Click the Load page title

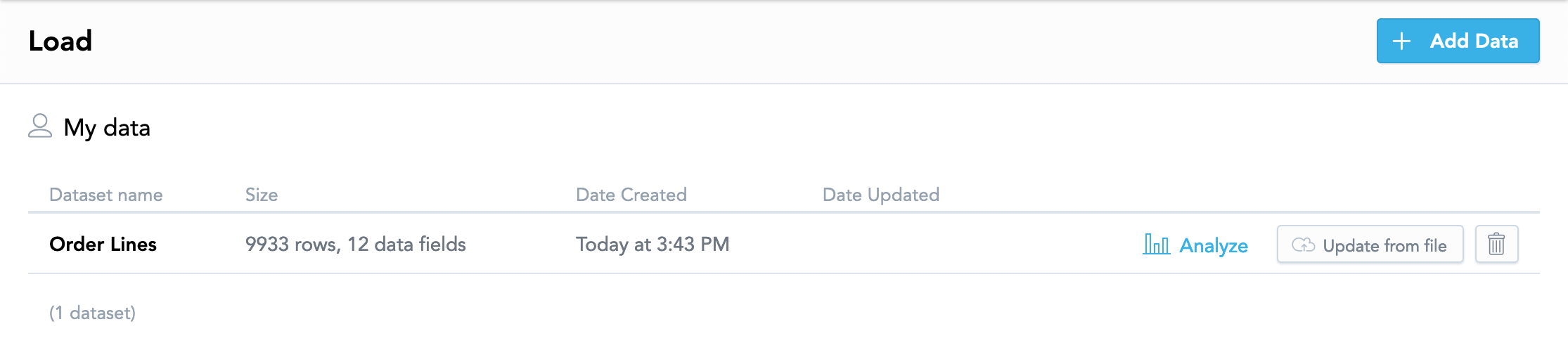(x=60, y=41)
